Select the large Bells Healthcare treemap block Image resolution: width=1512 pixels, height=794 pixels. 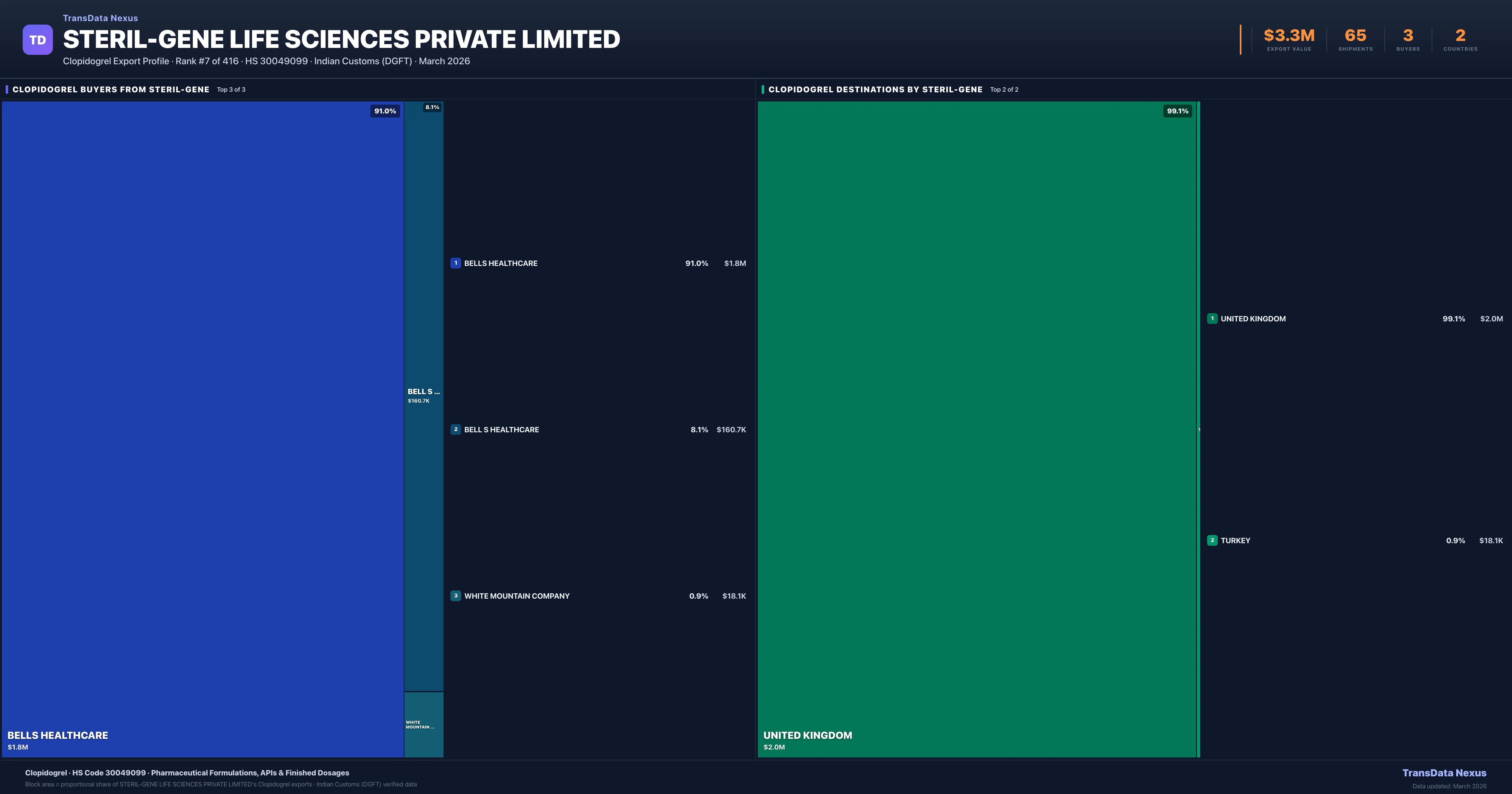coord(203,429)
